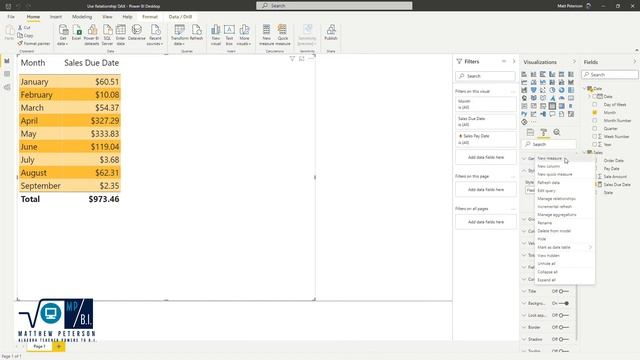640x360 pixels.
Task: Click Copy in the clipboard group
Action: (25, 36)
